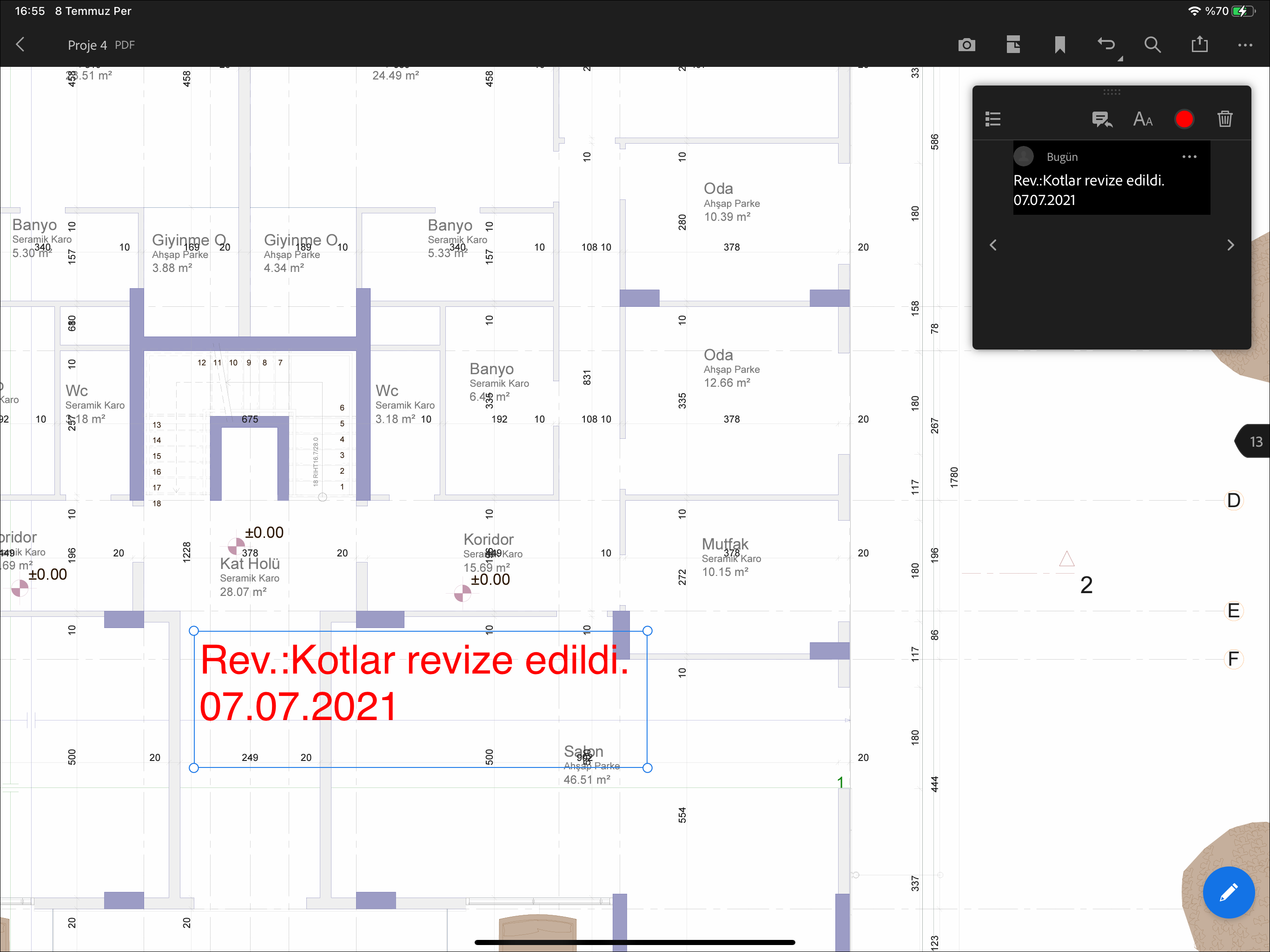Open the search magnifier
Viewport: 1270px width, 952px height.
point(1152,45)
